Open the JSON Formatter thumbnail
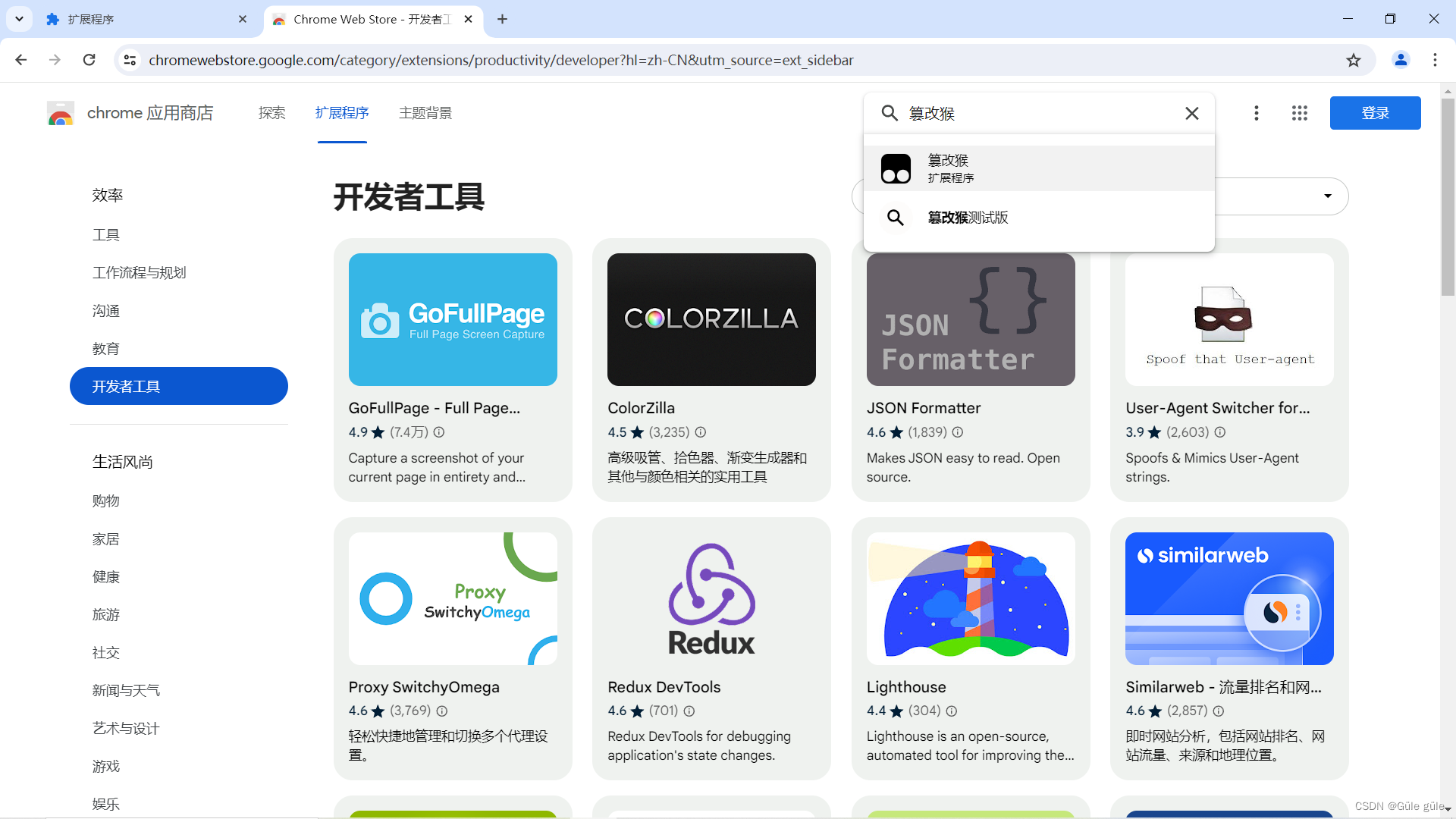 click(x=971, y=319)
